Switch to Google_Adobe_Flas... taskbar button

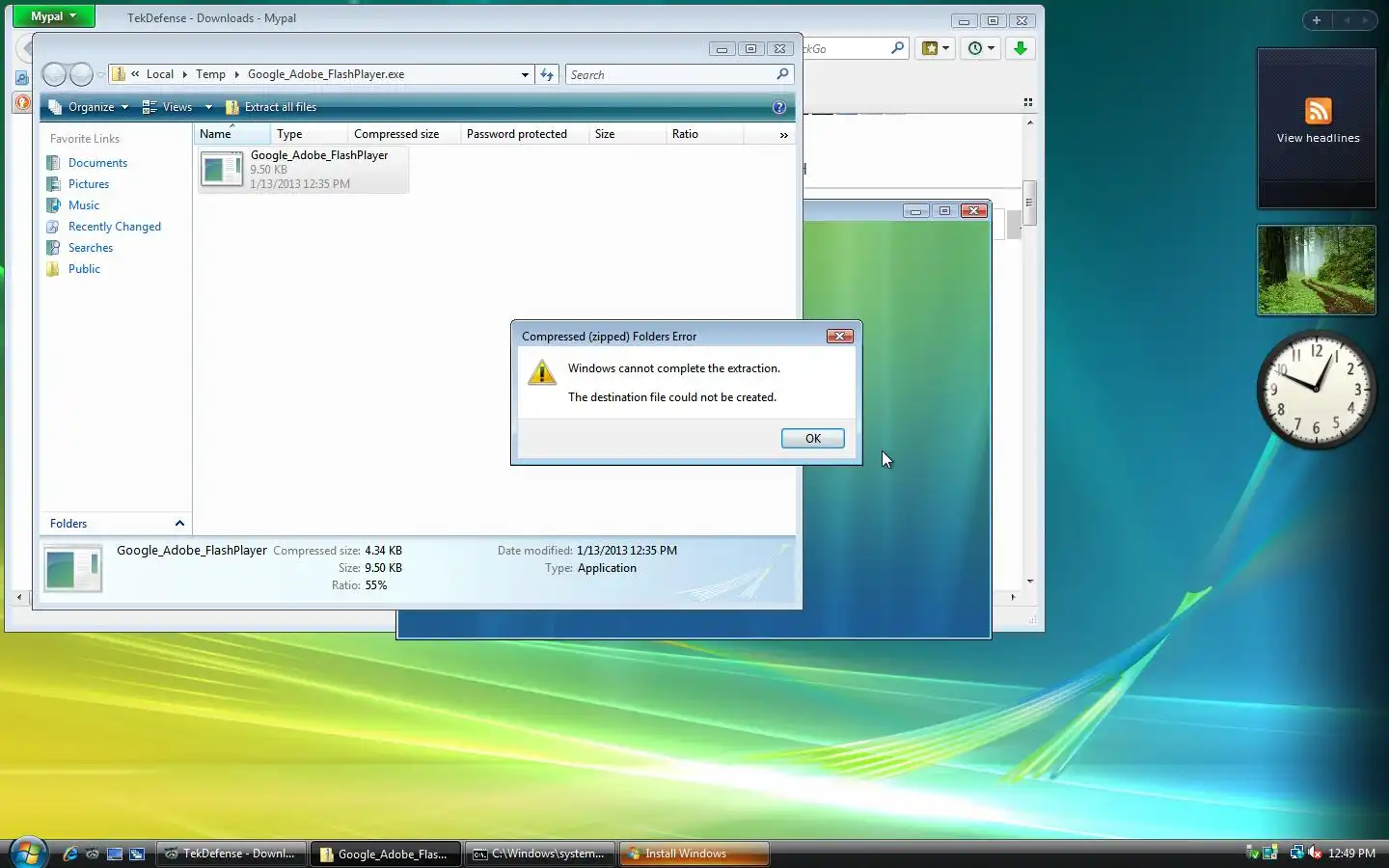(x=385, y=854)
